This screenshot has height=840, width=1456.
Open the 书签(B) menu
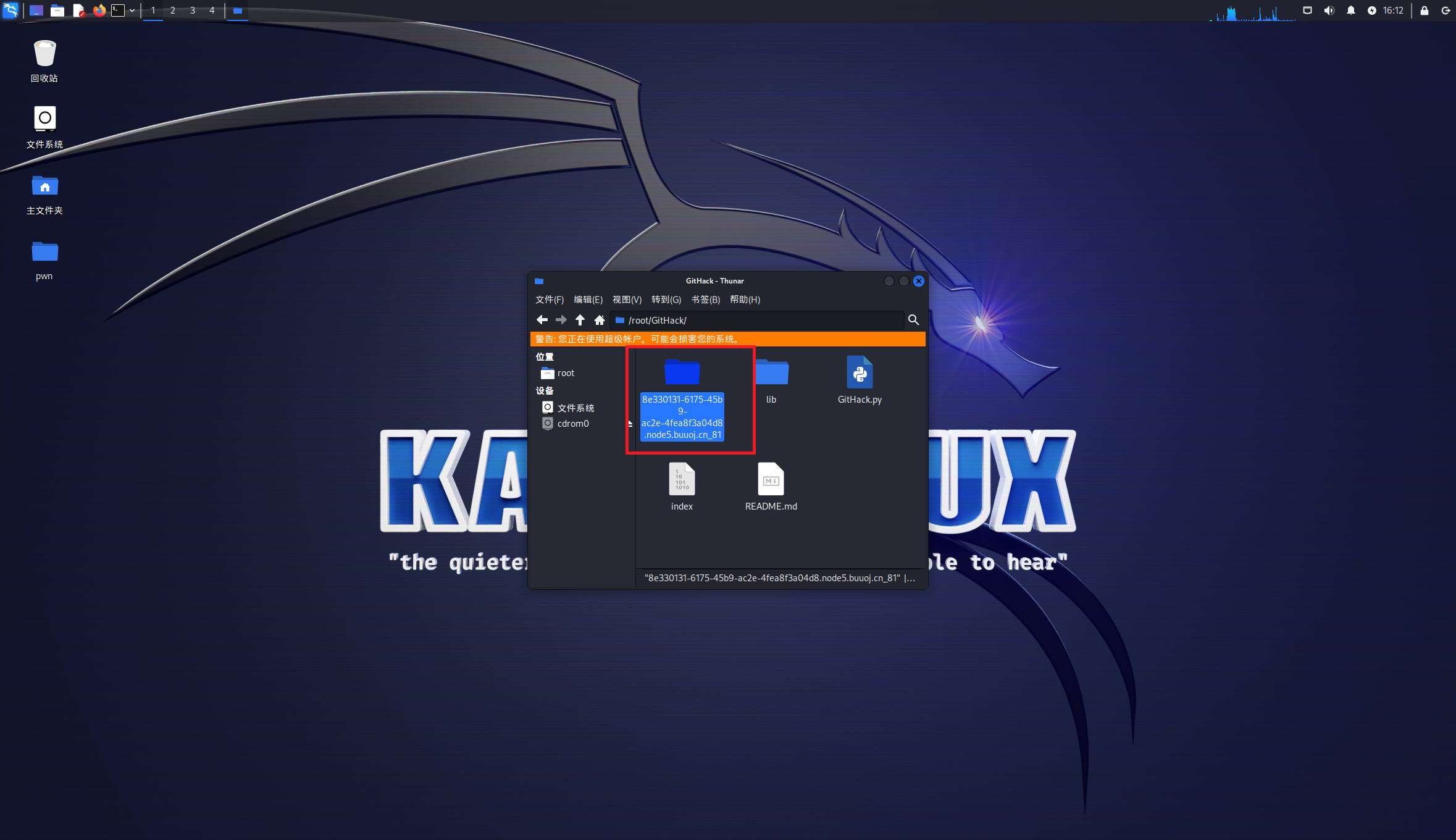pos(706,300)
